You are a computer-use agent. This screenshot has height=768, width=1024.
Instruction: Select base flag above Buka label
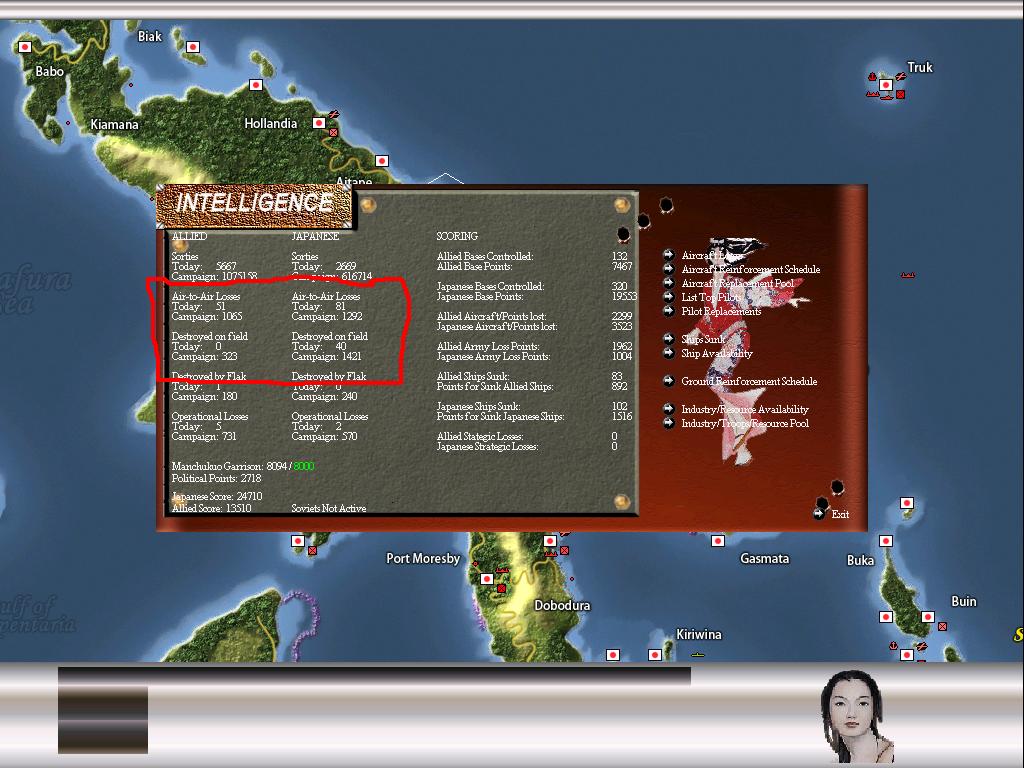click(886, 541)
